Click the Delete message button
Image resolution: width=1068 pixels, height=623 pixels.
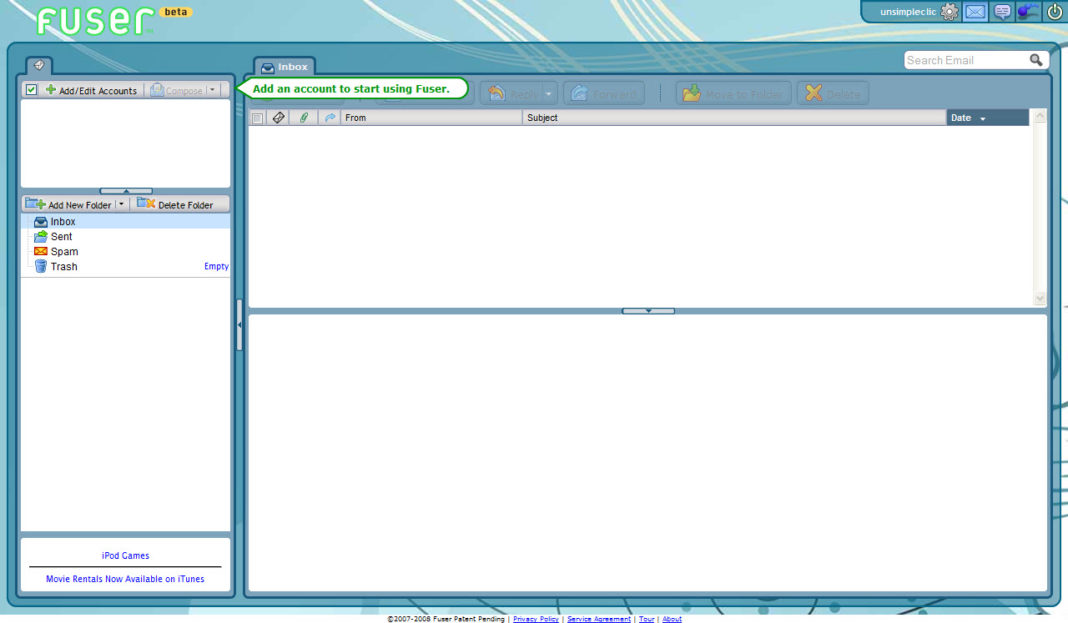click(x=833, y=94)
